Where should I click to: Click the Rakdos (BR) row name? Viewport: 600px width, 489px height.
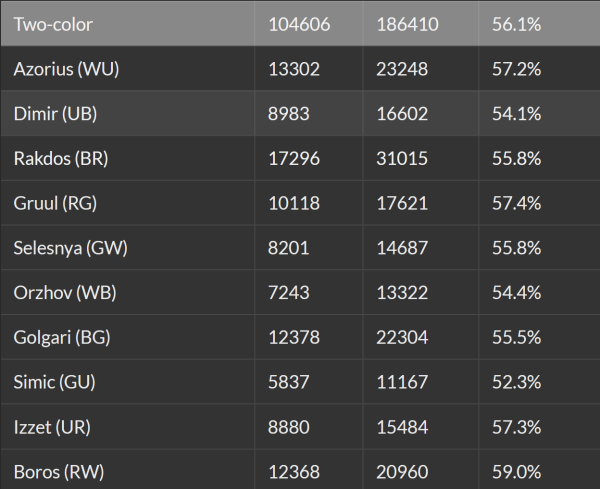tap(64, 159)
